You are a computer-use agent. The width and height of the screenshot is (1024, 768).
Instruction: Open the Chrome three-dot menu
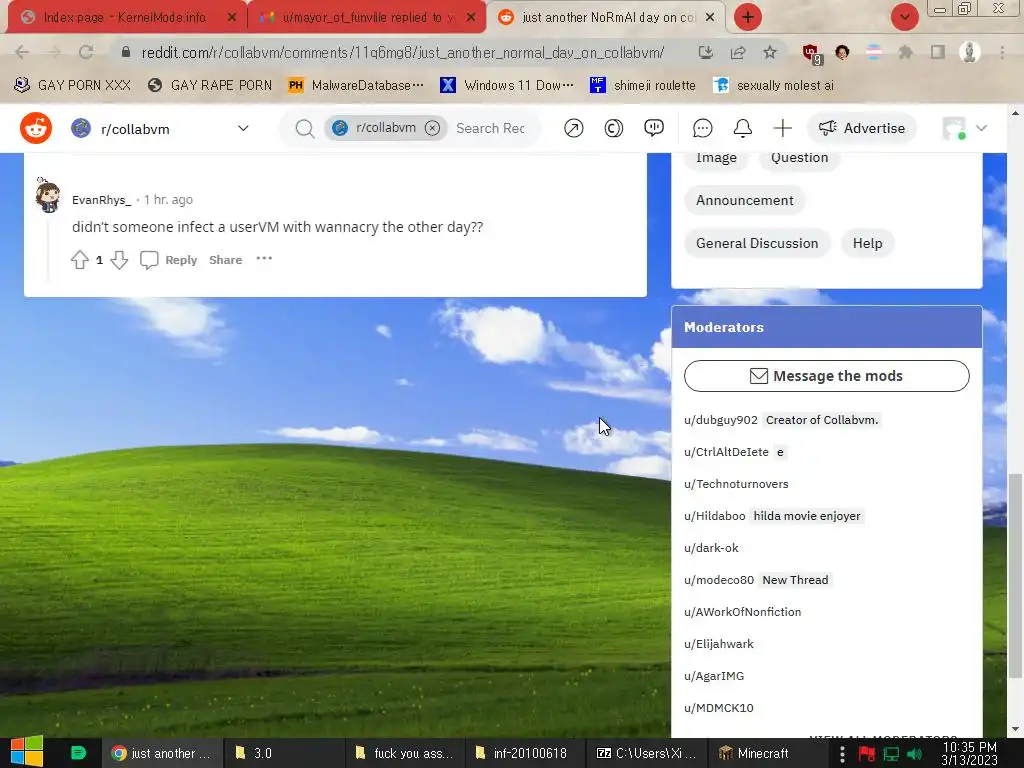(1002, 52)
